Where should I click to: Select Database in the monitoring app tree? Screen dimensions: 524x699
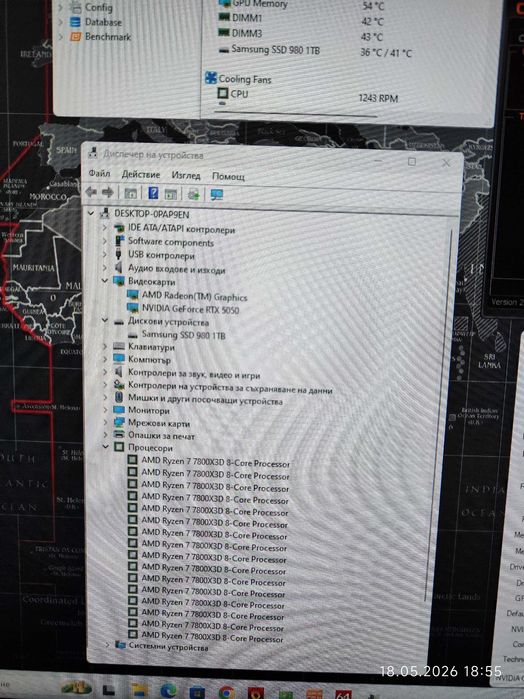pyautogui.click(x=103, y=21)
